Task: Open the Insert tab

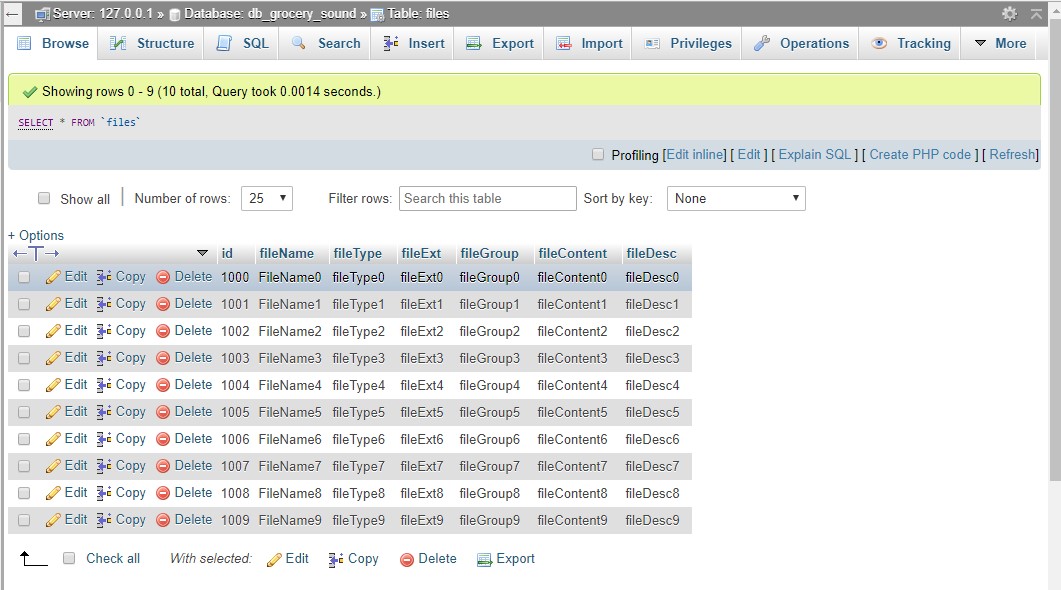Action: [413, 43]
